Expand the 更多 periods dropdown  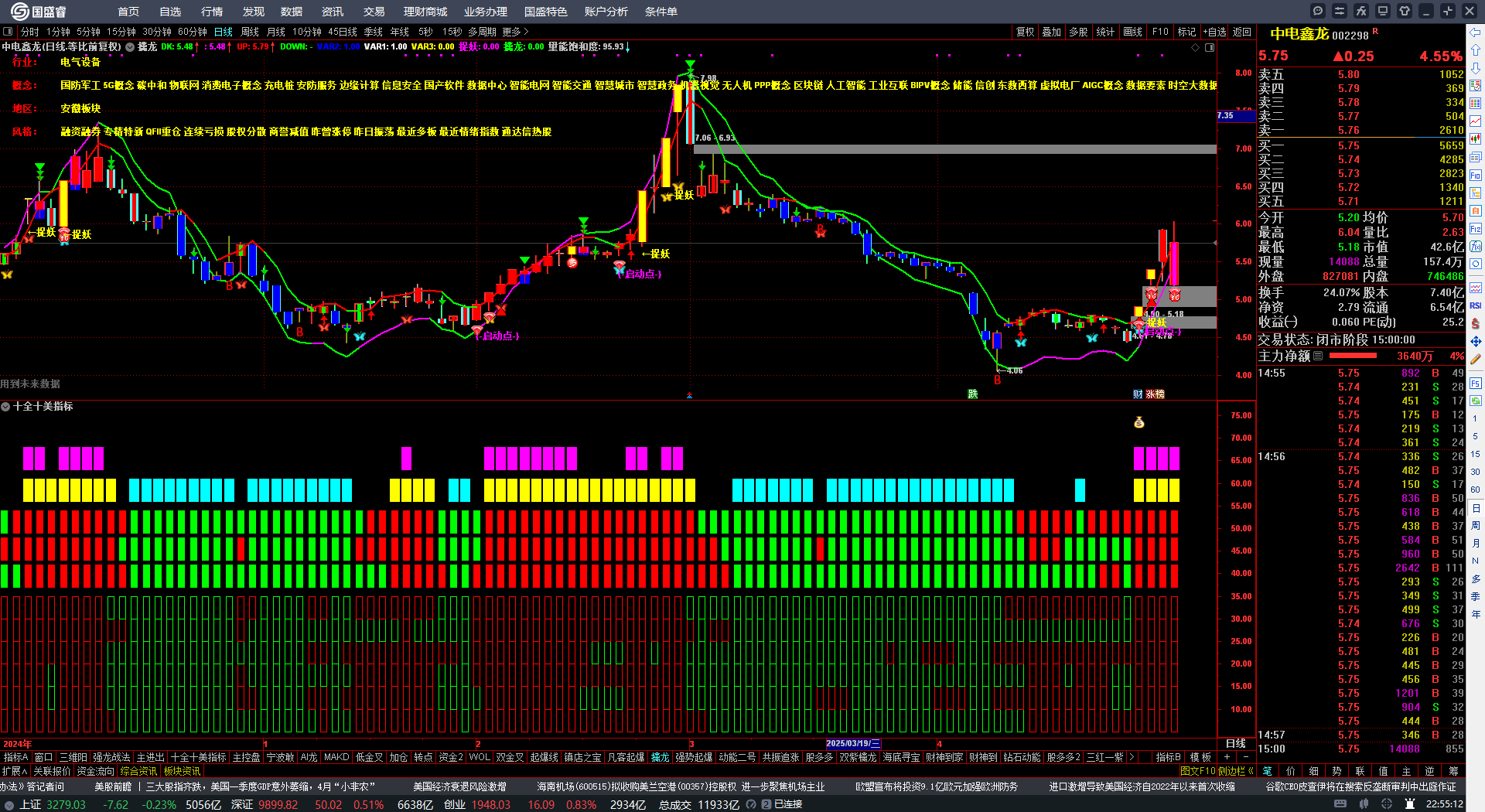515,32
